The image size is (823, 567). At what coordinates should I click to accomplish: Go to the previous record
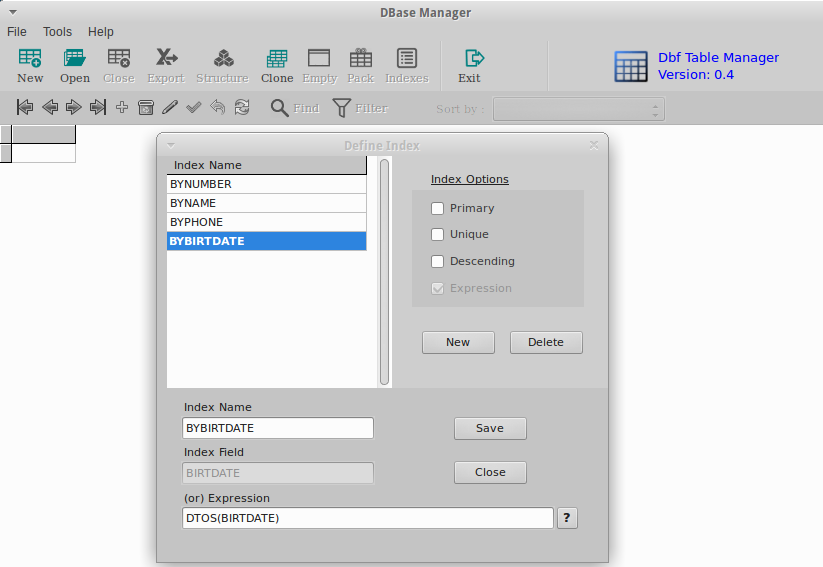coord(50,107)
